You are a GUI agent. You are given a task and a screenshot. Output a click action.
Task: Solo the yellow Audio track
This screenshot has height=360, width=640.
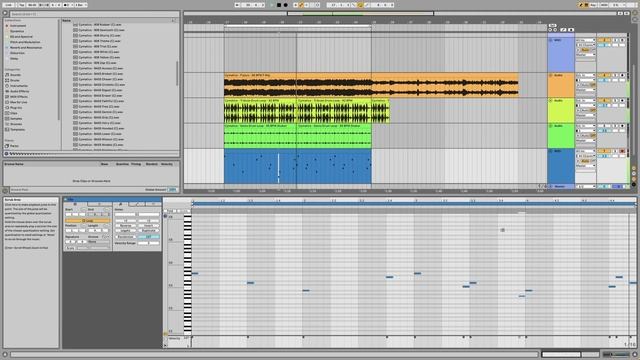coord(616,100)
